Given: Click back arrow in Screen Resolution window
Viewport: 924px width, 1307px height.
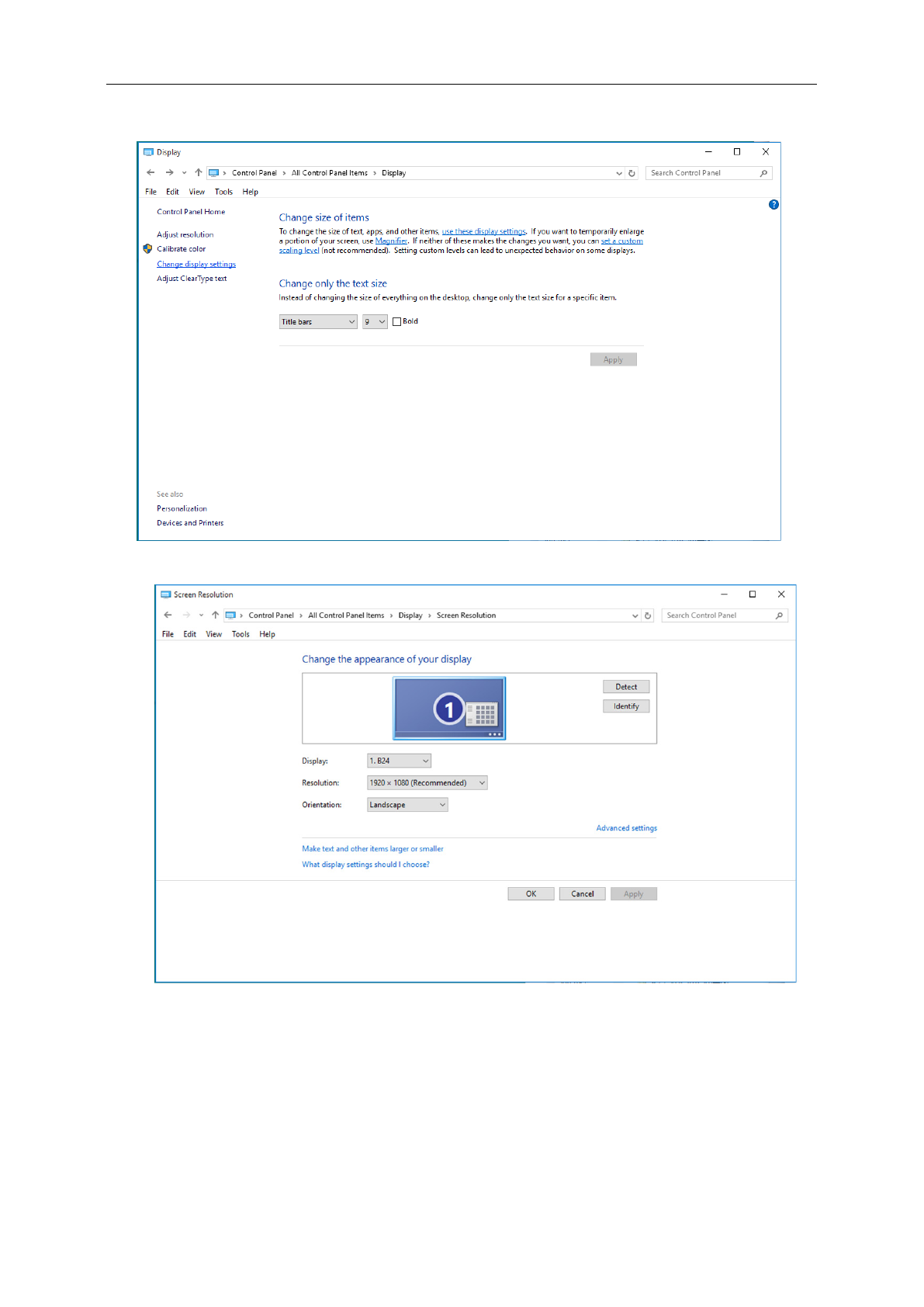Looking at the screenshot, I should pos(168,615).
